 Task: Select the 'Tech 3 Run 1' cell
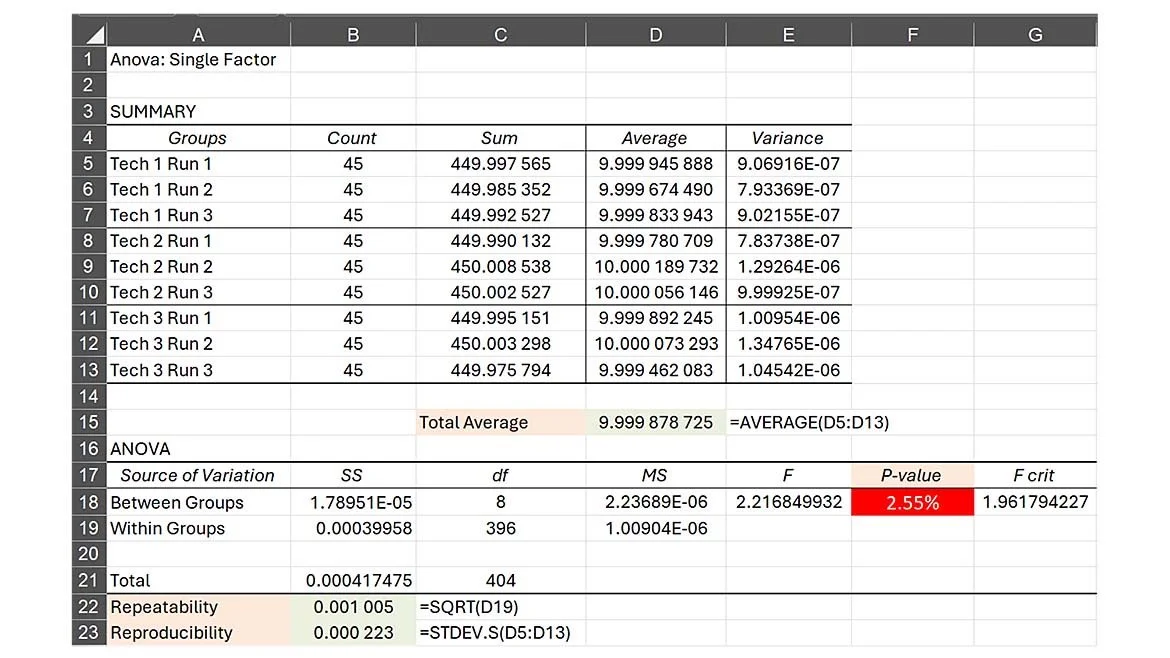pyautogui.click(x=198, y=318)
